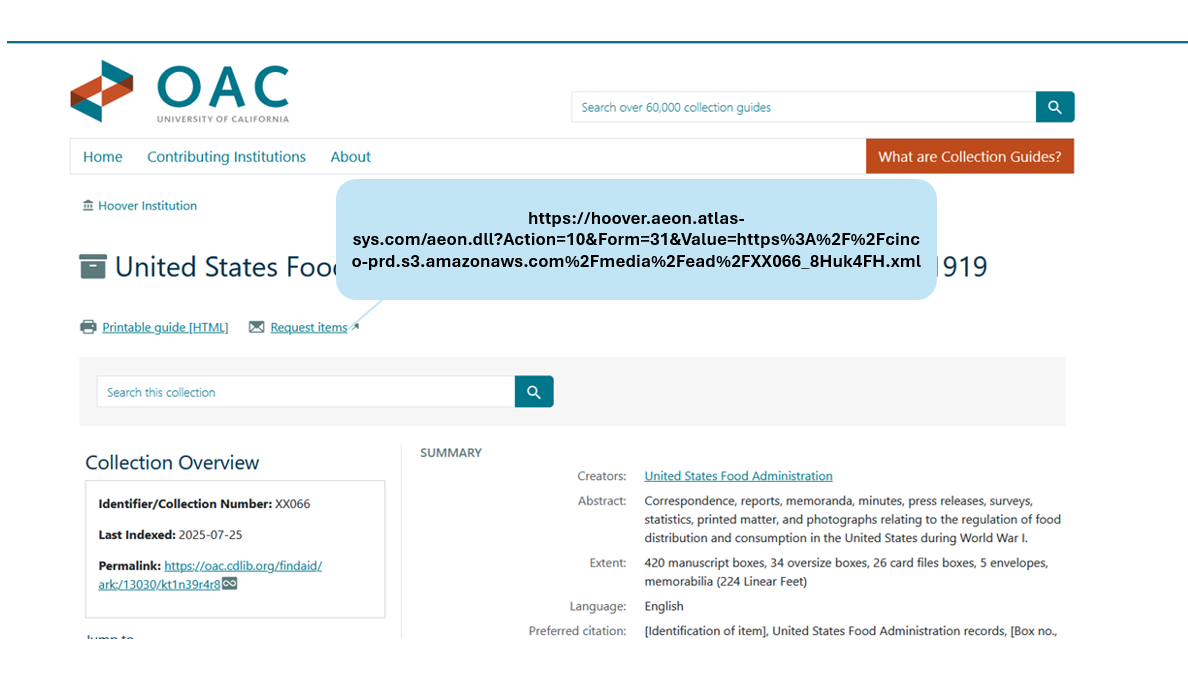Click the Language value English

[x=664, y=606]
